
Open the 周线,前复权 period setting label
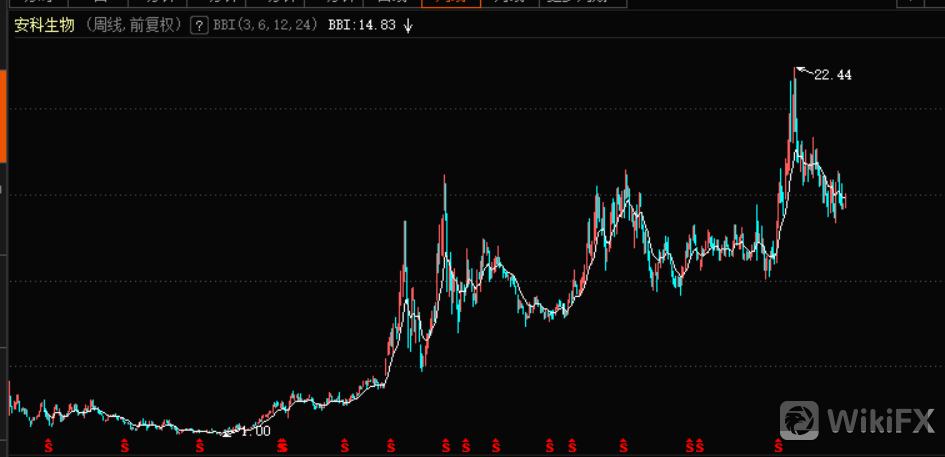(x=133, y=25)
